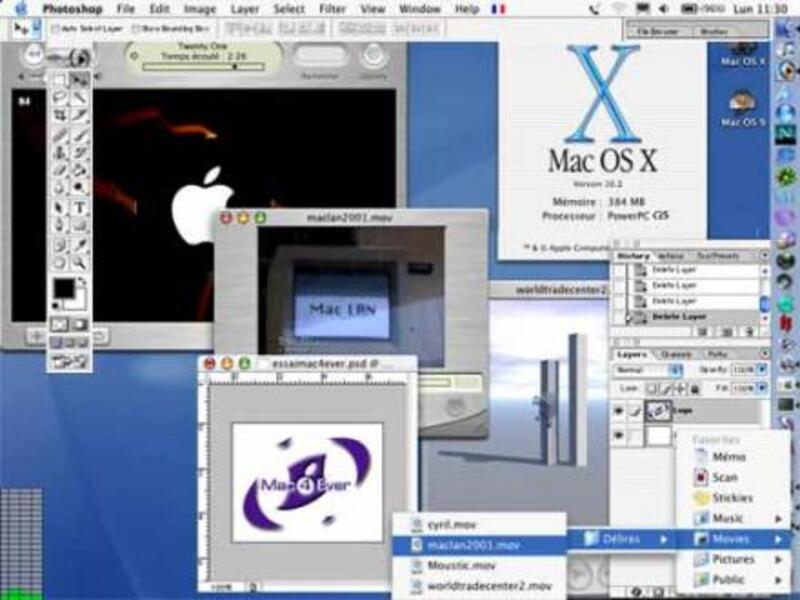Select the Dodge tool
This screenshot has width=800, height=600.
pyautogui.click(x=79, y=187)
